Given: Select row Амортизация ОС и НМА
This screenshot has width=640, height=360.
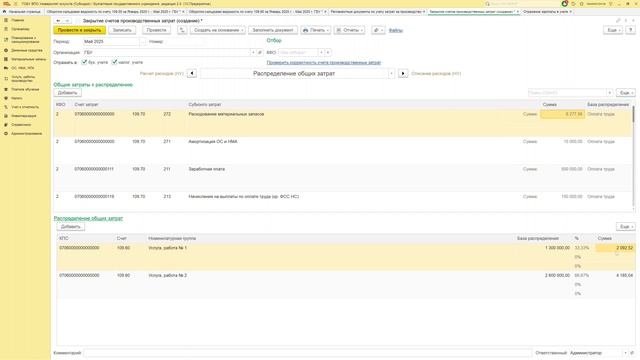Looking at the screenshot, I should click(343, 150).
